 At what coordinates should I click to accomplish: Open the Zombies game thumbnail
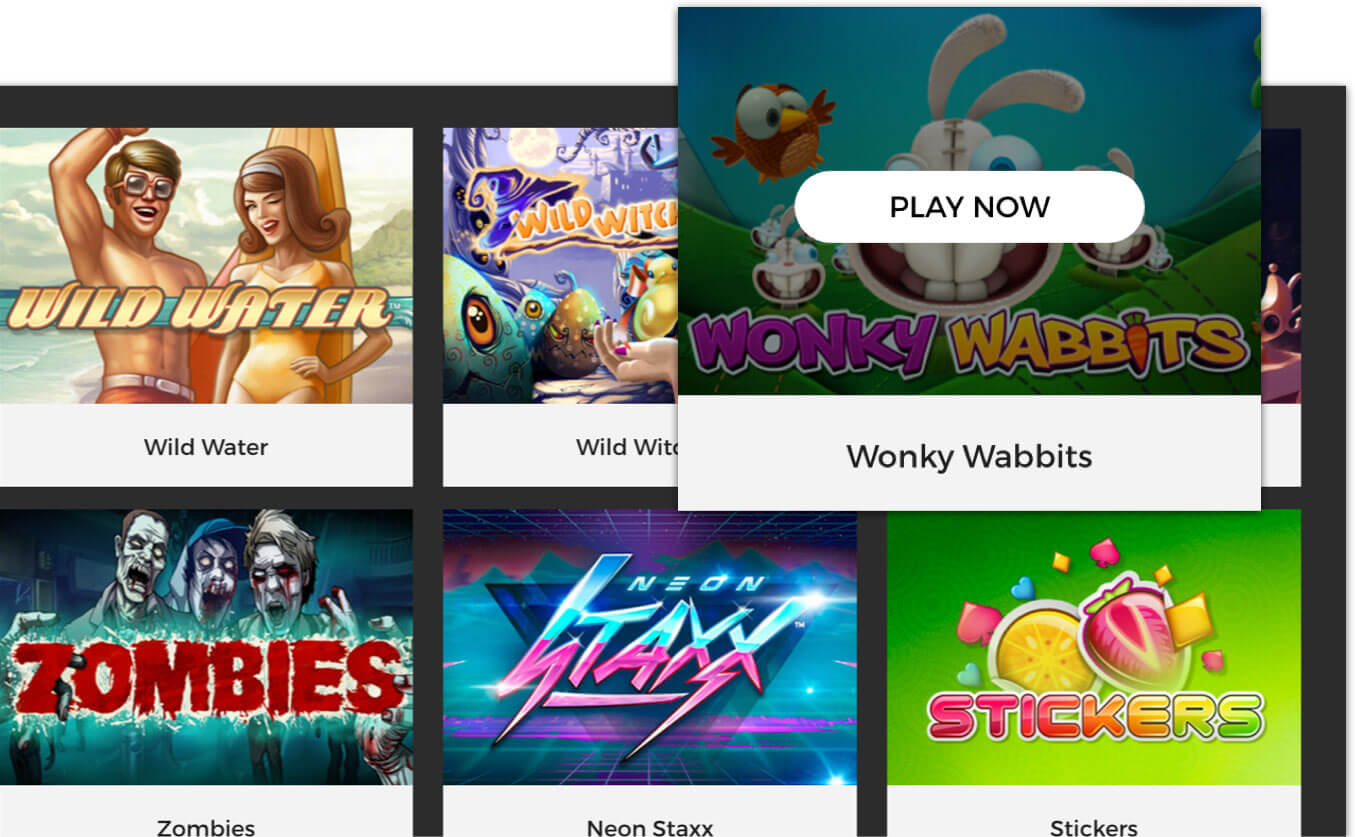click(206, 647)
